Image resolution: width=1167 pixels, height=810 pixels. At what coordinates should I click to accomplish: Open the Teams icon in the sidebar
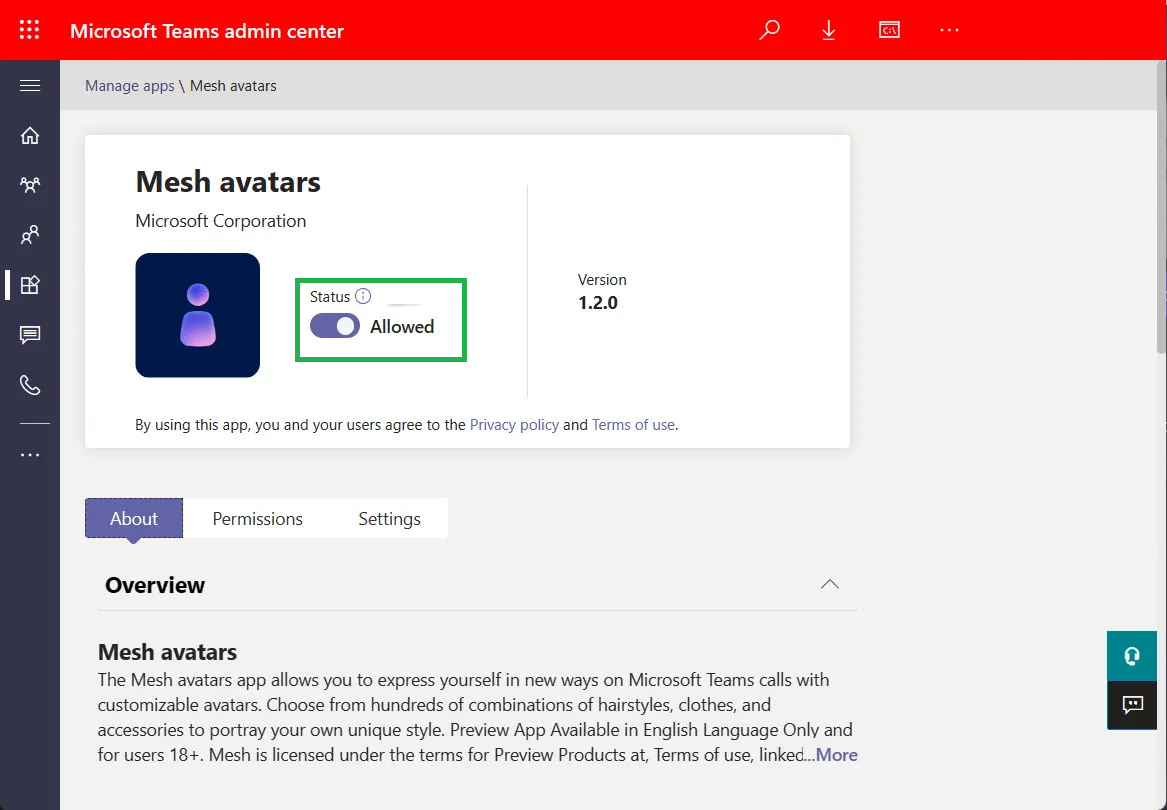point(30,185)
